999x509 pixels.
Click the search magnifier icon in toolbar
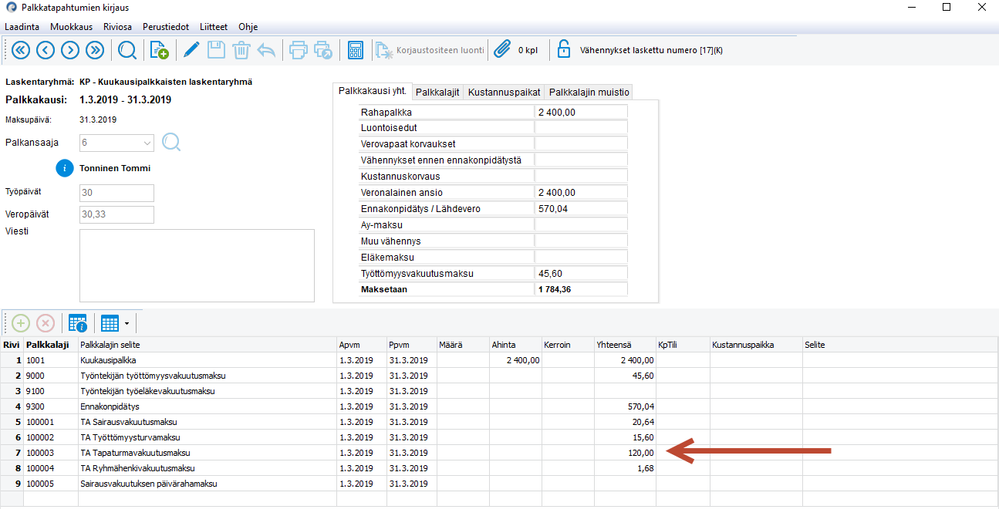point(128,50)
